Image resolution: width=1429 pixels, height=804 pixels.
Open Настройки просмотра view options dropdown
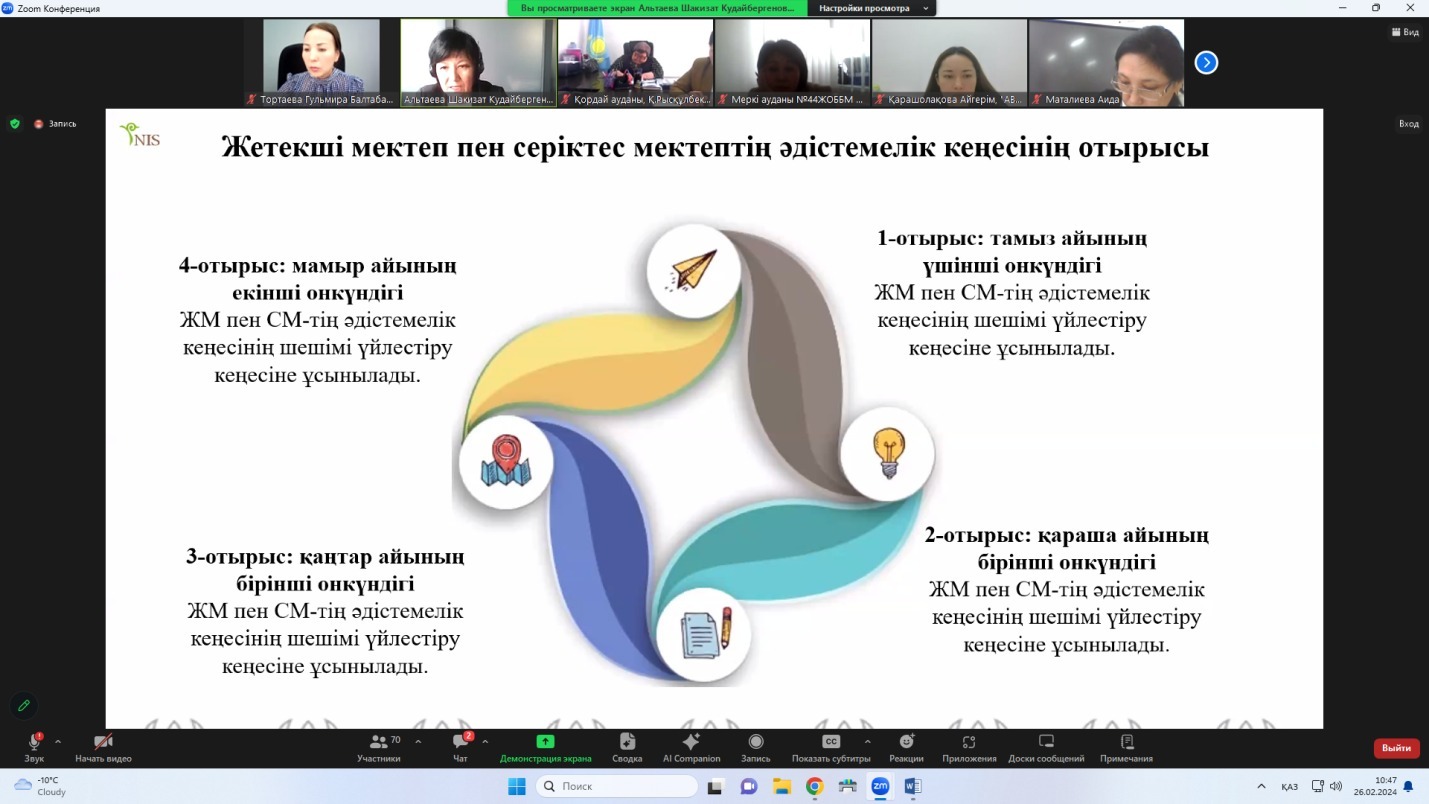873,8
